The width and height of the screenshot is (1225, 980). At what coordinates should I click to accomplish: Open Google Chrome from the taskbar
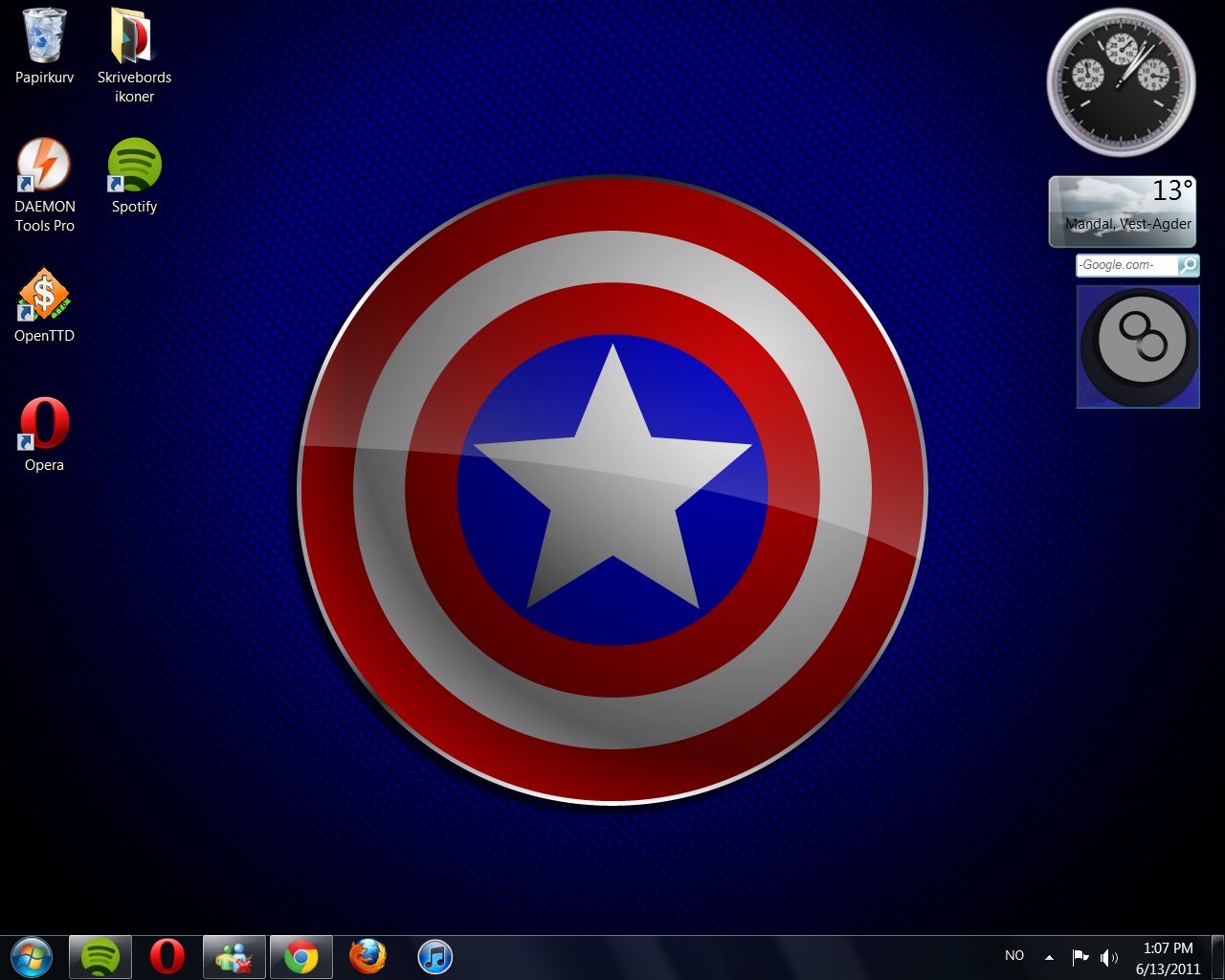(301, 957)
